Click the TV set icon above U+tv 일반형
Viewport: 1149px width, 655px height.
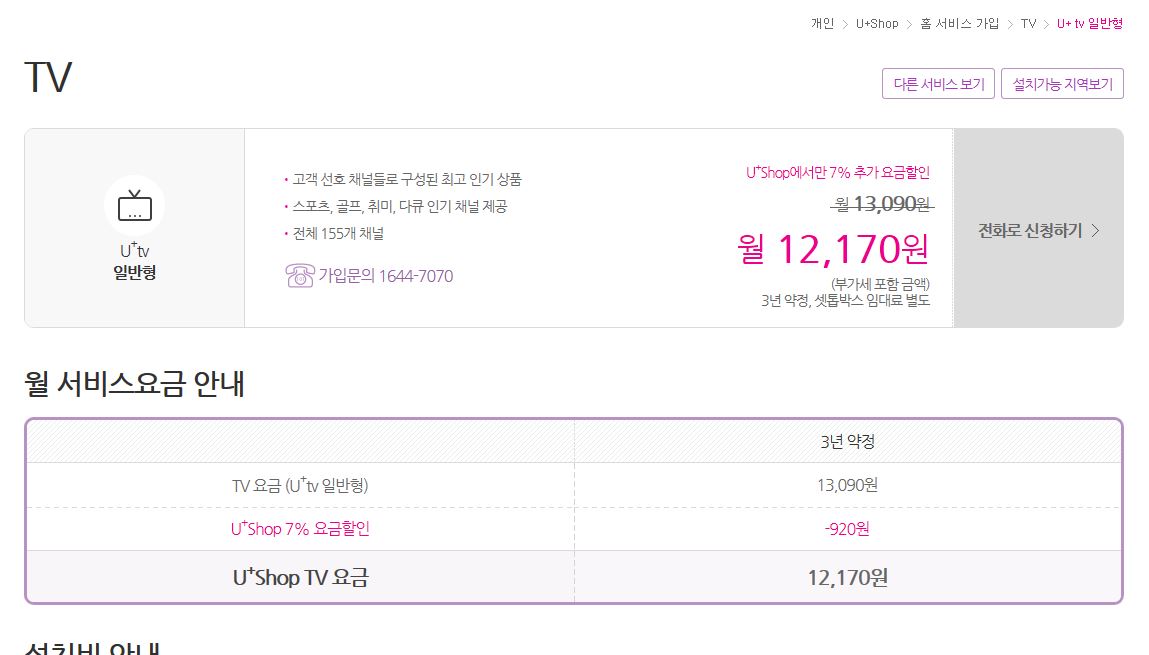click(134, 205)
